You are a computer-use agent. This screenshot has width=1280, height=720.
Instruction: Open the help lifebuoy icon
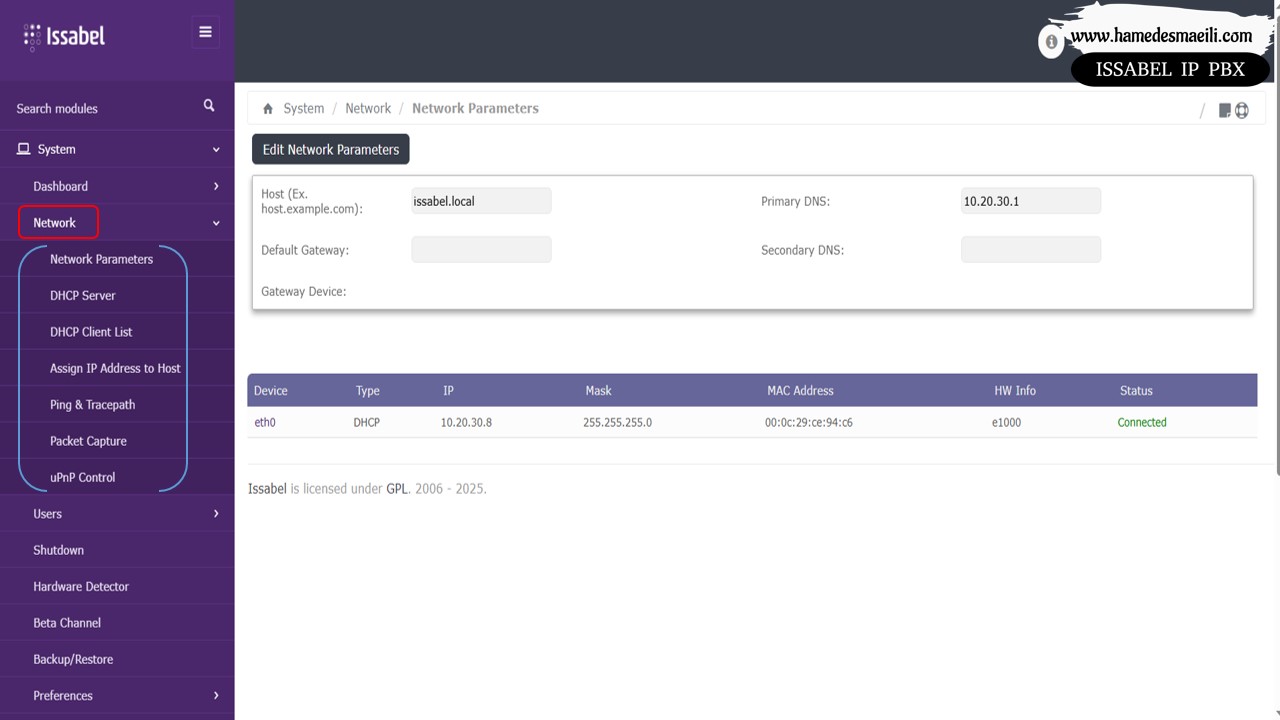point(1242,110)
